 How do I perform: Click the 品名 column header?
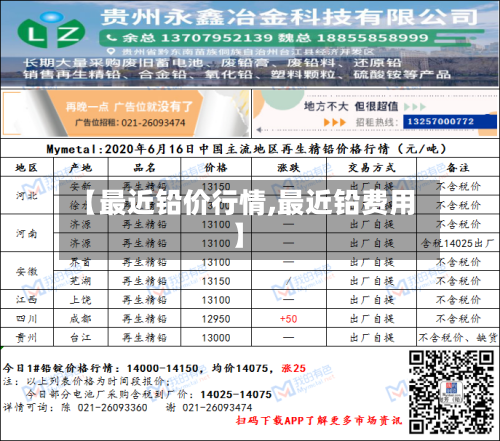[144, 168]
